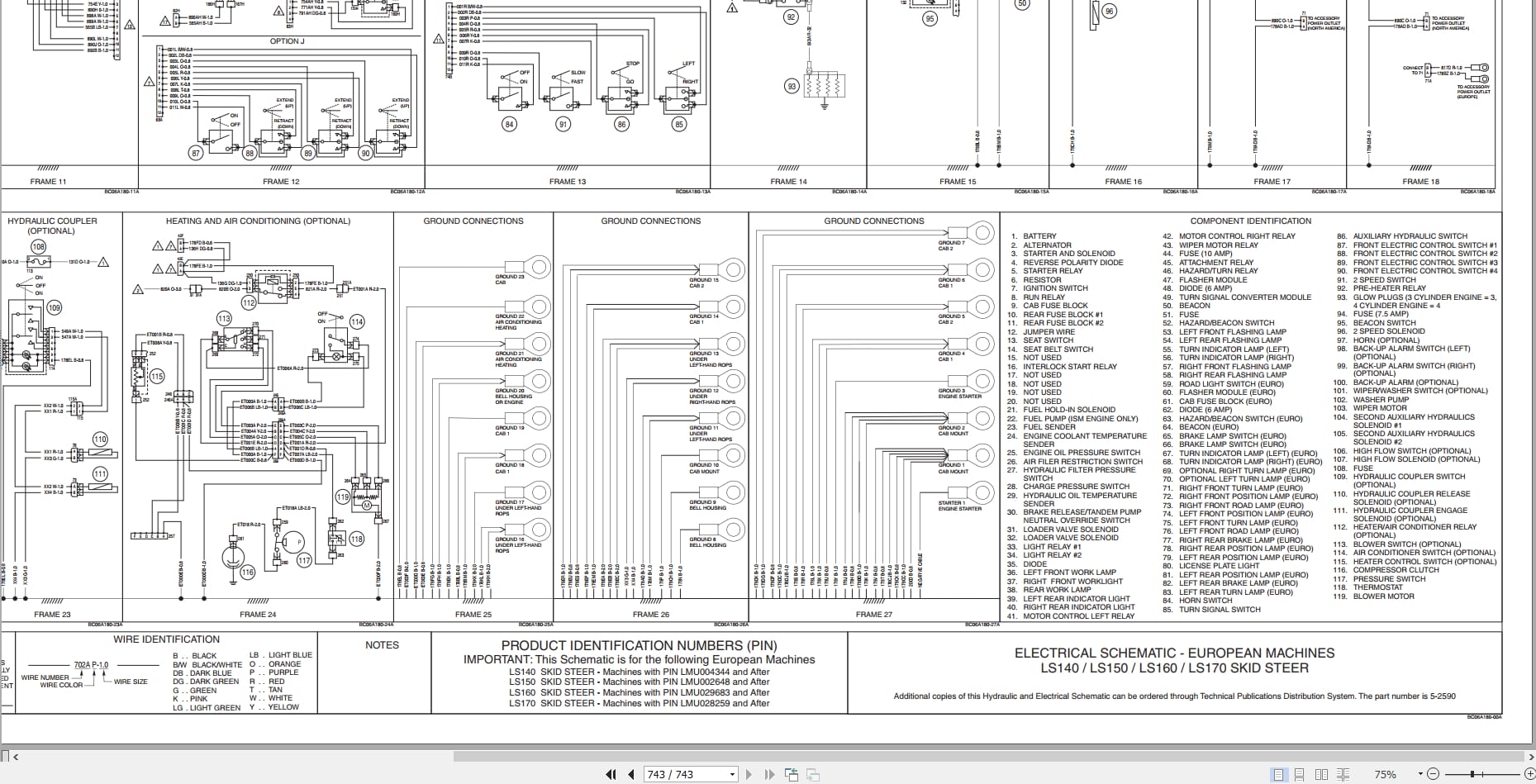Click the zoom out minus button
The image size is (1536, 784).
click(x=1433, y=774)
